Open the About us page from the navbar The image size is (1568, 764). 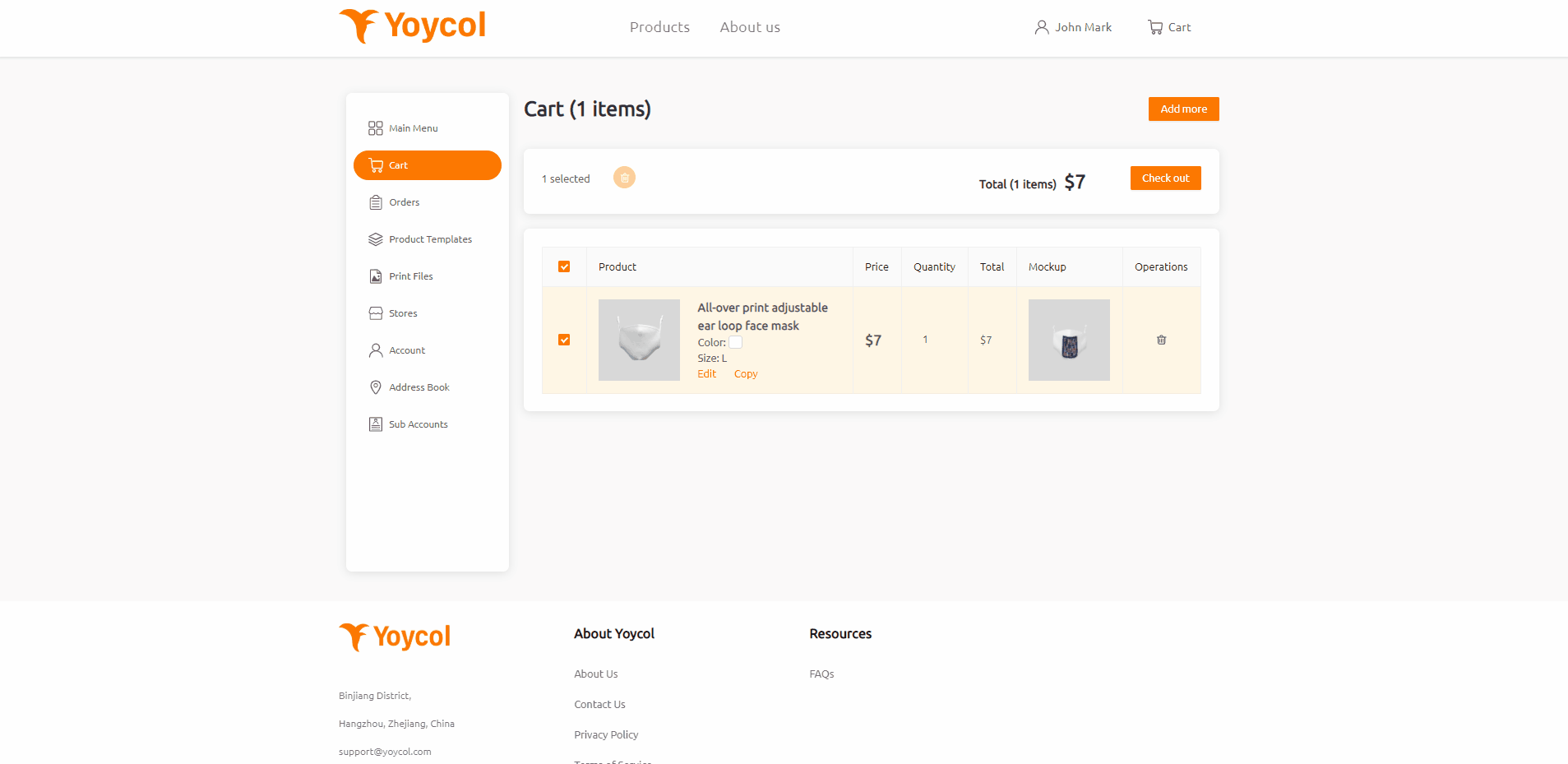pyautogui.click(x=749, y=26)
